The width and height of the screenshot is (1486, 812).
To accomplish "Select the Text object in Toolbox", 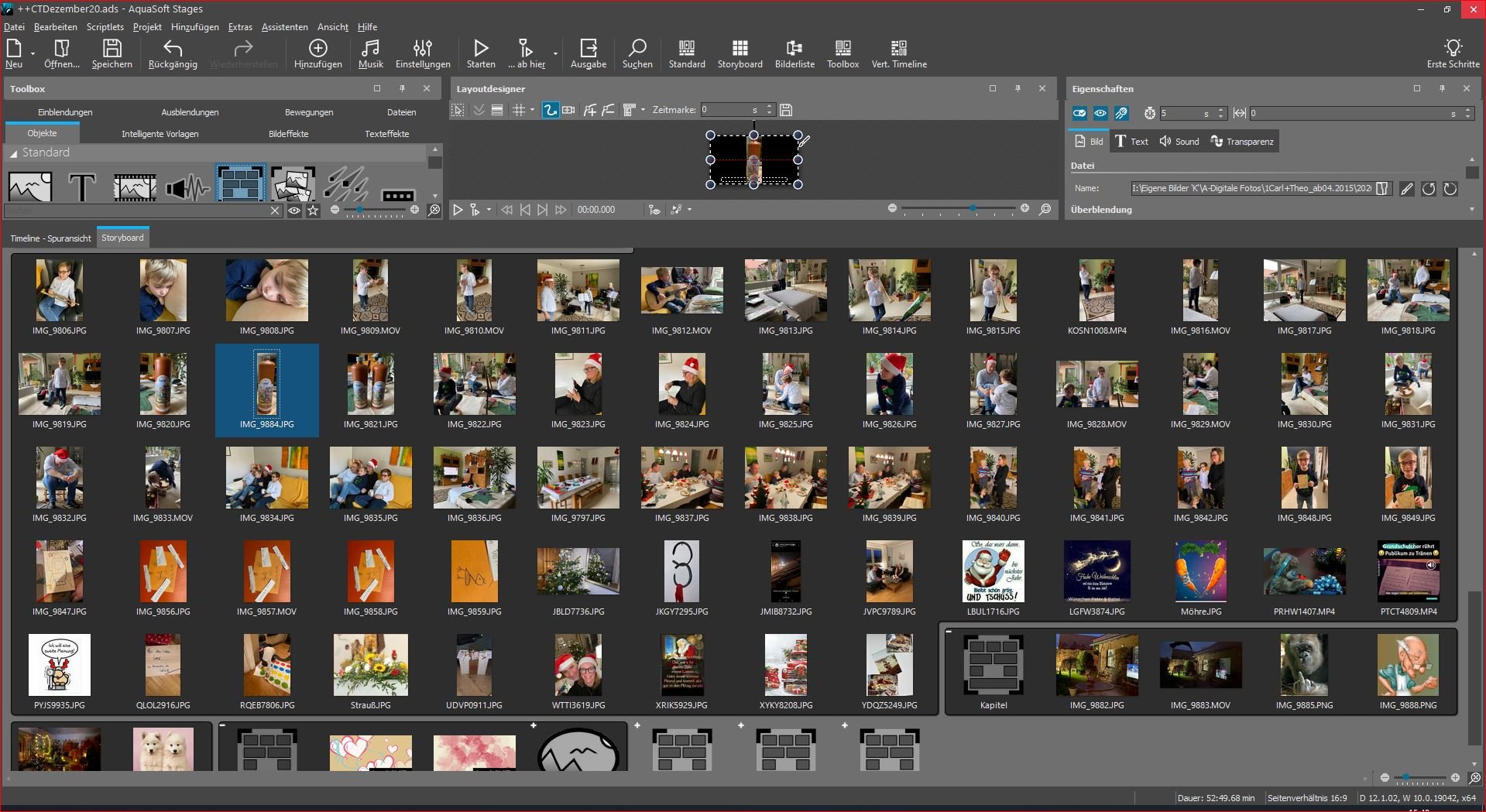I will [x=82, y=187].
